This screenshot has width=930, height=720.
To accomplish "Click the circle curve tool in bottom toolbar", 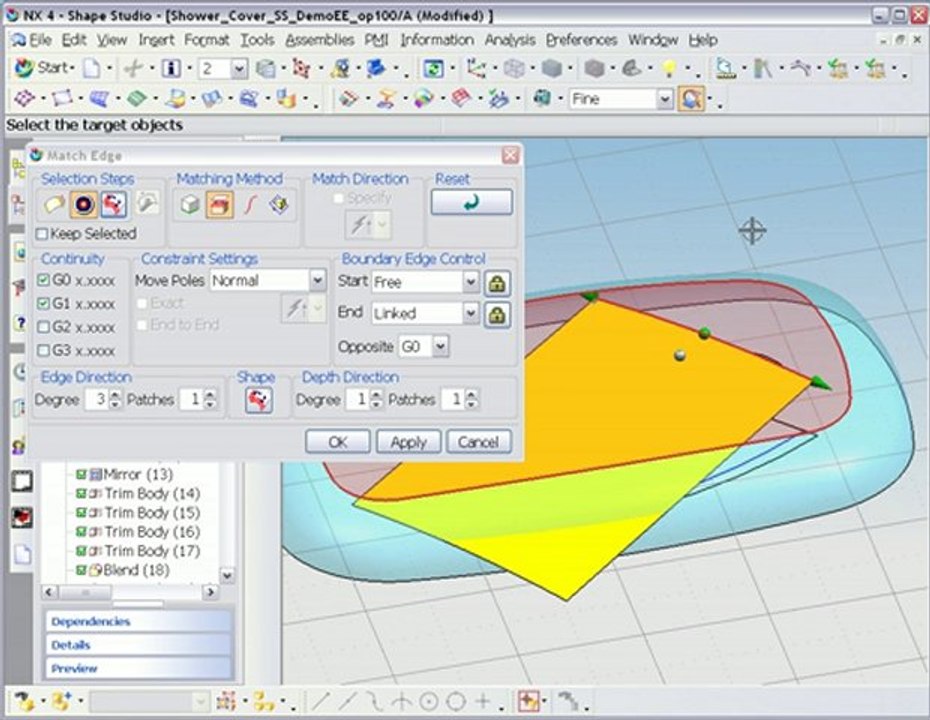I will (429, 702).
